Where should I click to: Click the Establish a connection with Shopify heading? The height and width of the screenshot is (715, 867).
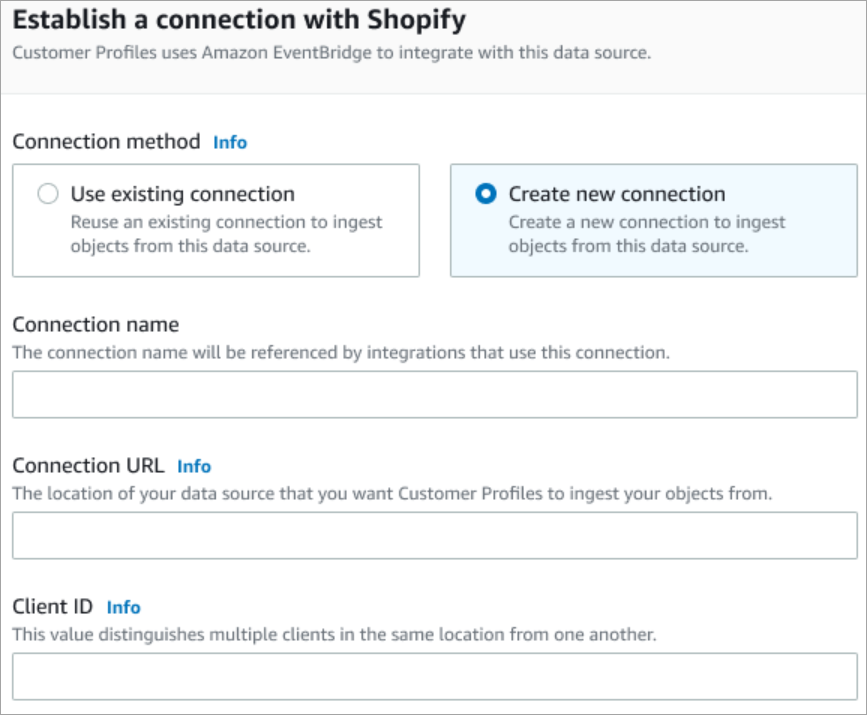(239, 19)
